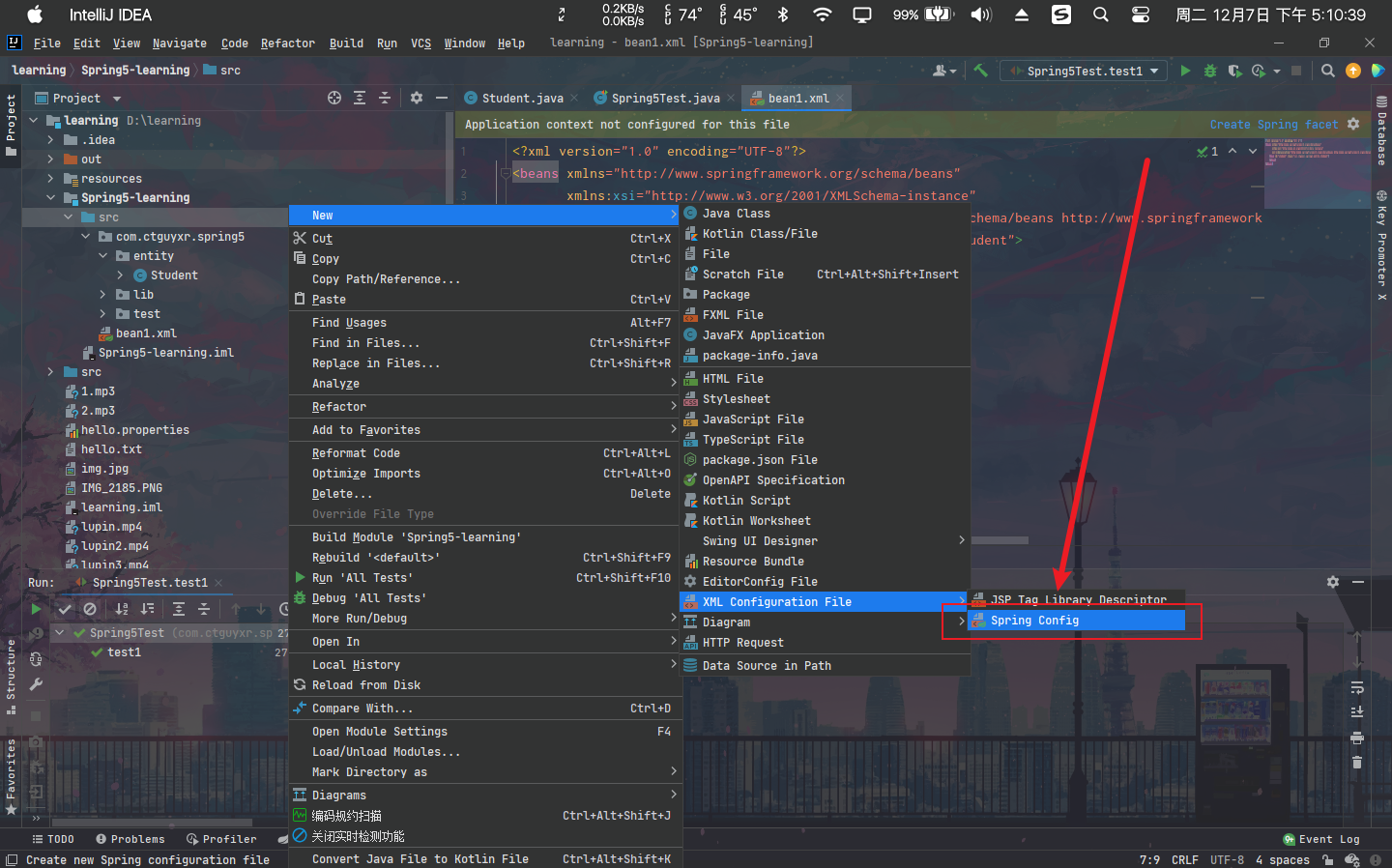Click the Create Spring facet link

tap(1273, 124)
